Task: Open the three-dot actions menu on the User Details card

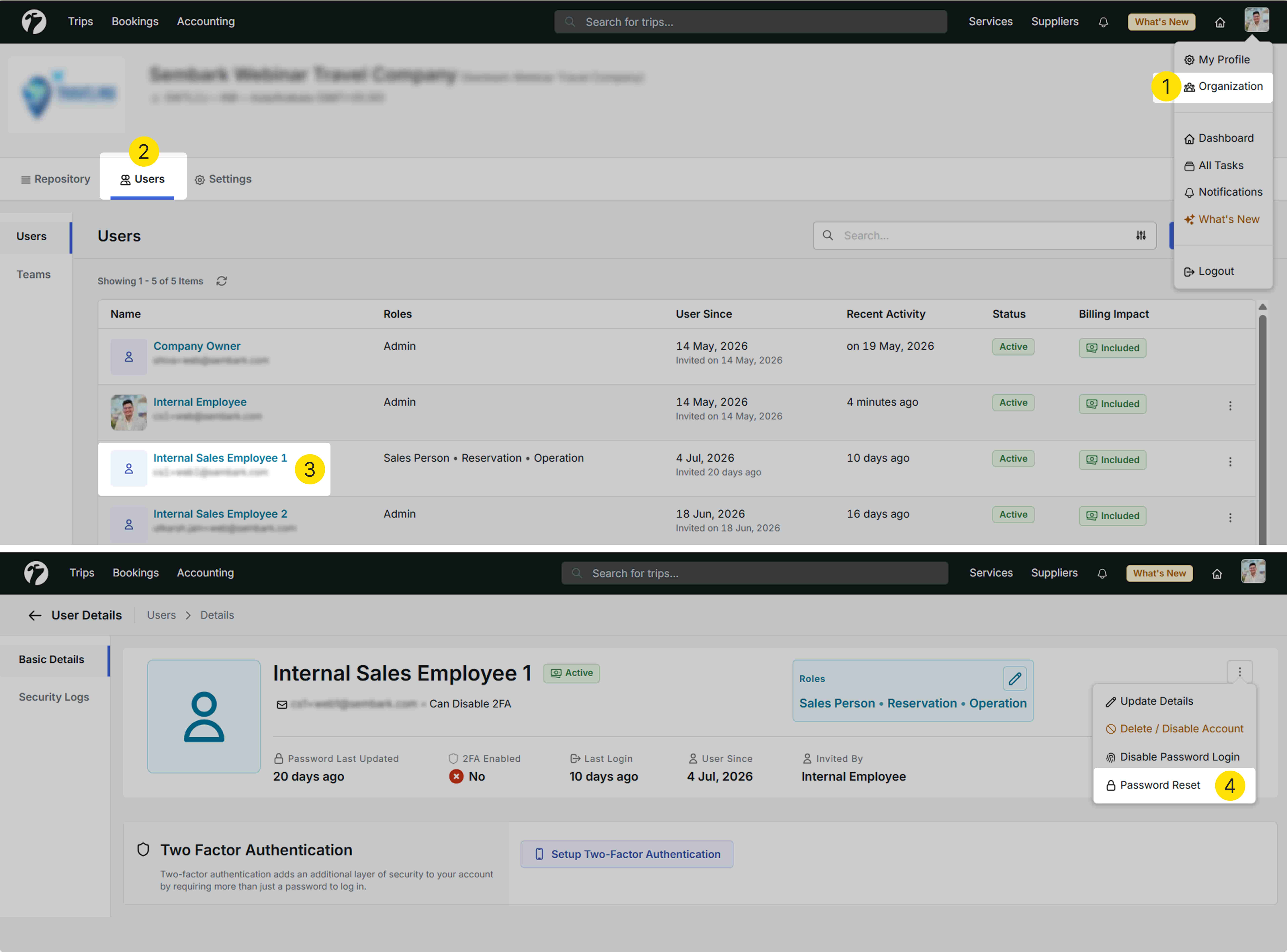Action: coord(1240,672)
